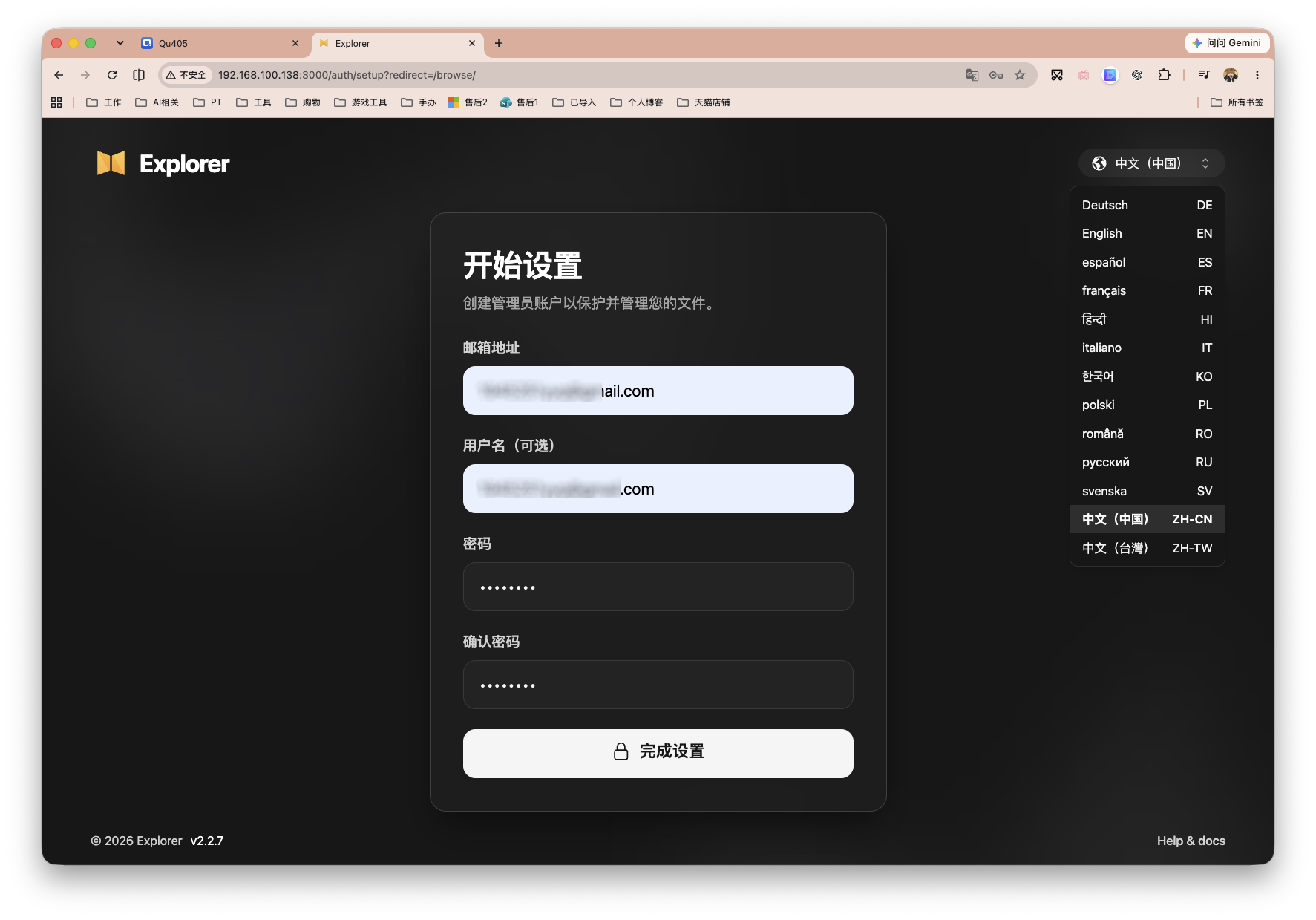The width and height of the screenshot is (1316, 920).
Task: Open the 手办 bookmark folder
Action: pos(419,102)
